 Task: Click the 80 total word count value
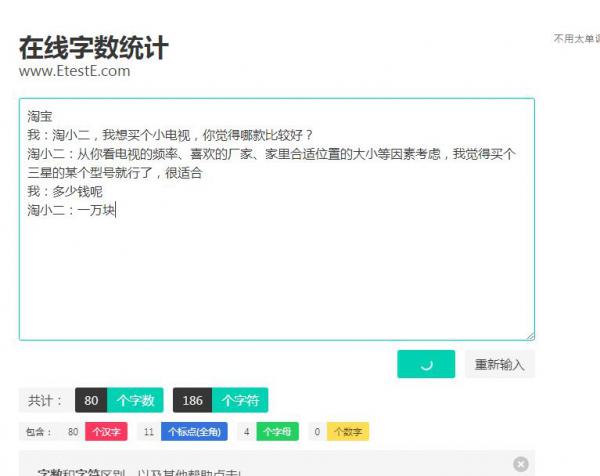point(91,400)
